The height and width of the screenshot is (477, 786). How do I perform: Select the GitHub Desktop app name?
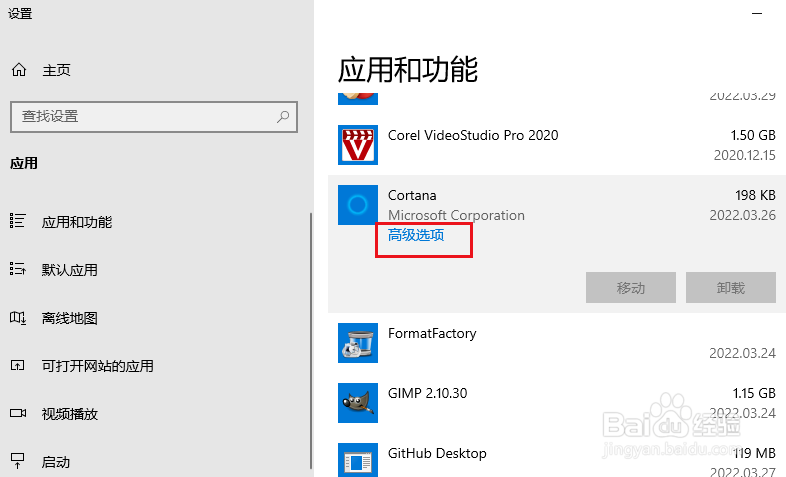(x=437, y=453)
